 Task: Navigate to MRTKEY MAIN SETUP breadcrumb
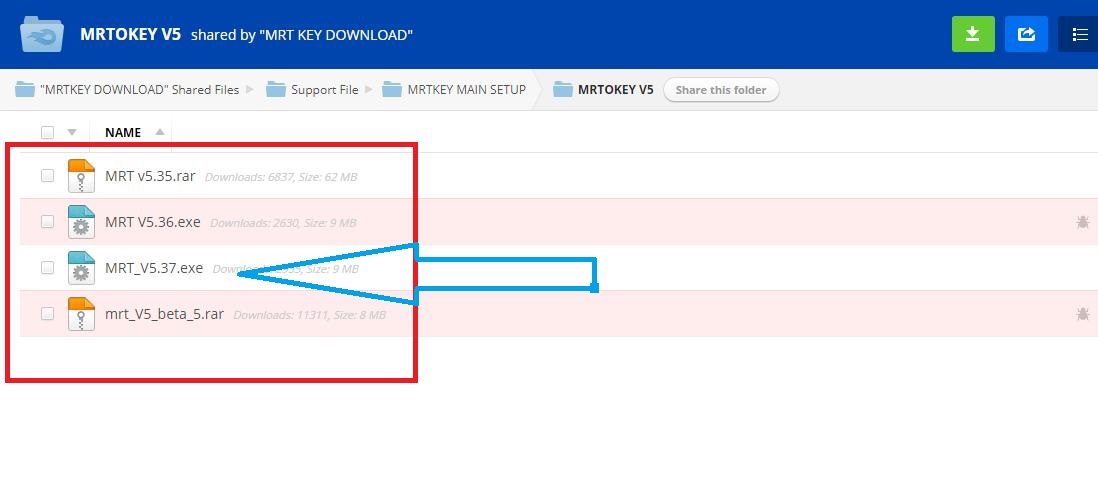466,90
